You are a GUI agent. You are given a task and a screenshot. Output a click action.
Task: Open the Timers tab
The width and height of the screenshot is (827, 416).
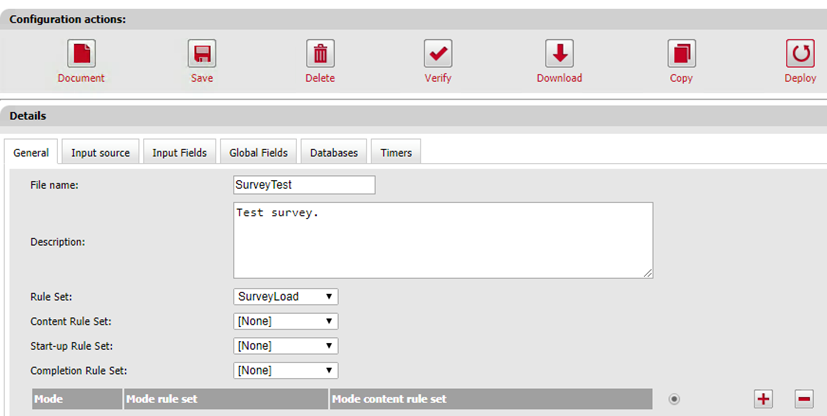coord(396,153)
